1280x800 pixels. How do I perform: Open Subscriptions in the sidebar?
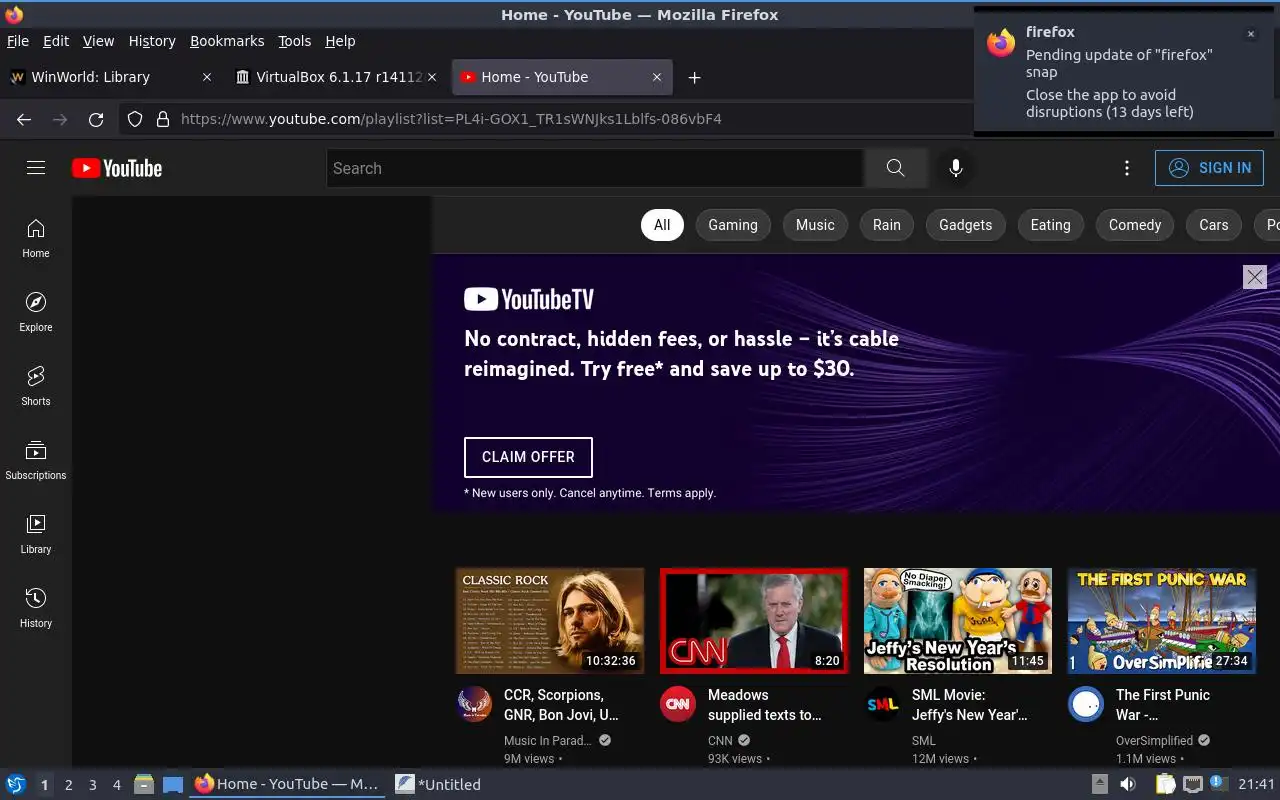(x=36, y=461)
